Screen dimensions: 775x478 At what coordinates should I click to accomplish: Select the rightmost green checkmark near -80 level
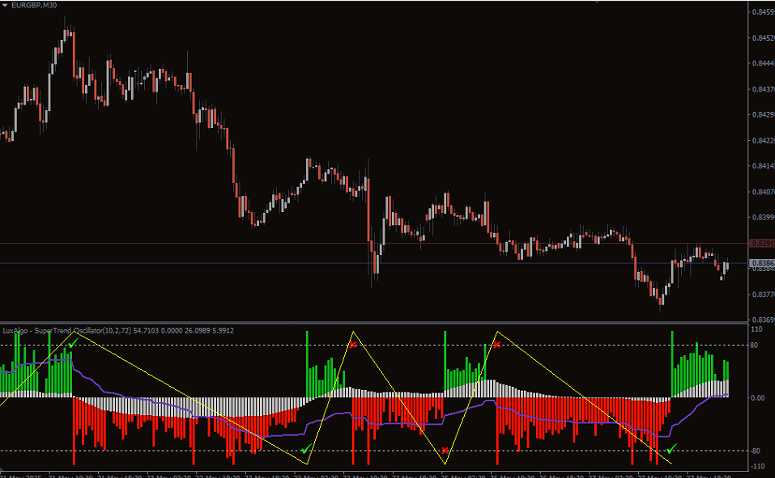(672, 450)
